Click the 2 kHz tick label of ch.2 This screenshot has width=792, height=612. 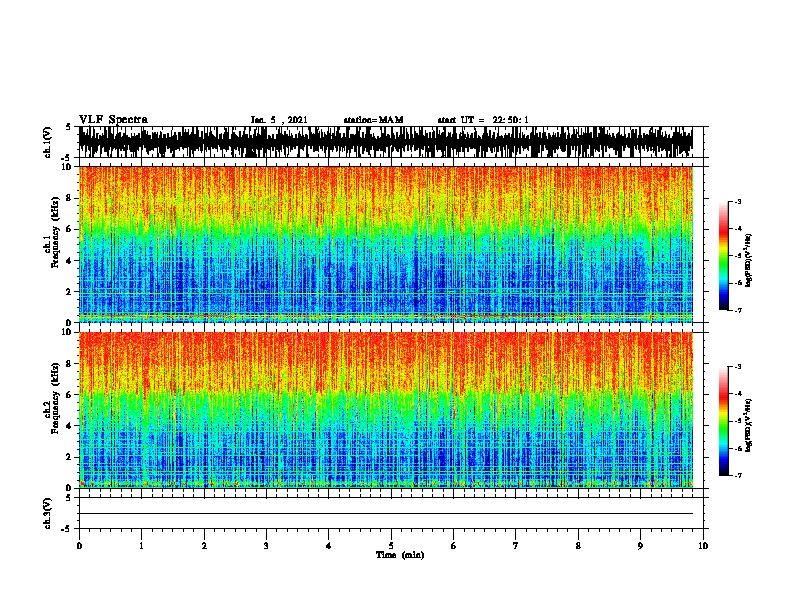tap(70, 457)
